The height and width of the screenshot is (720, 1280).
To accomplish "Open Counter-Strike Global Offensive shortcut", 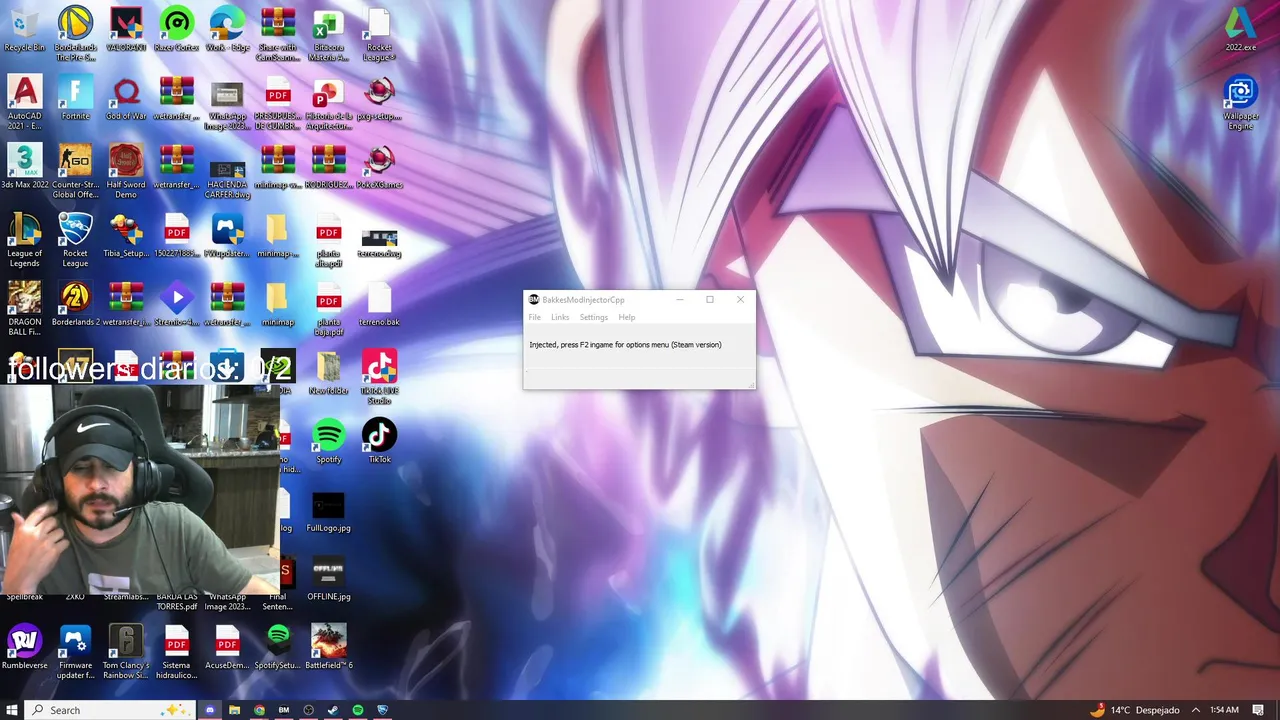I will 75,170.
